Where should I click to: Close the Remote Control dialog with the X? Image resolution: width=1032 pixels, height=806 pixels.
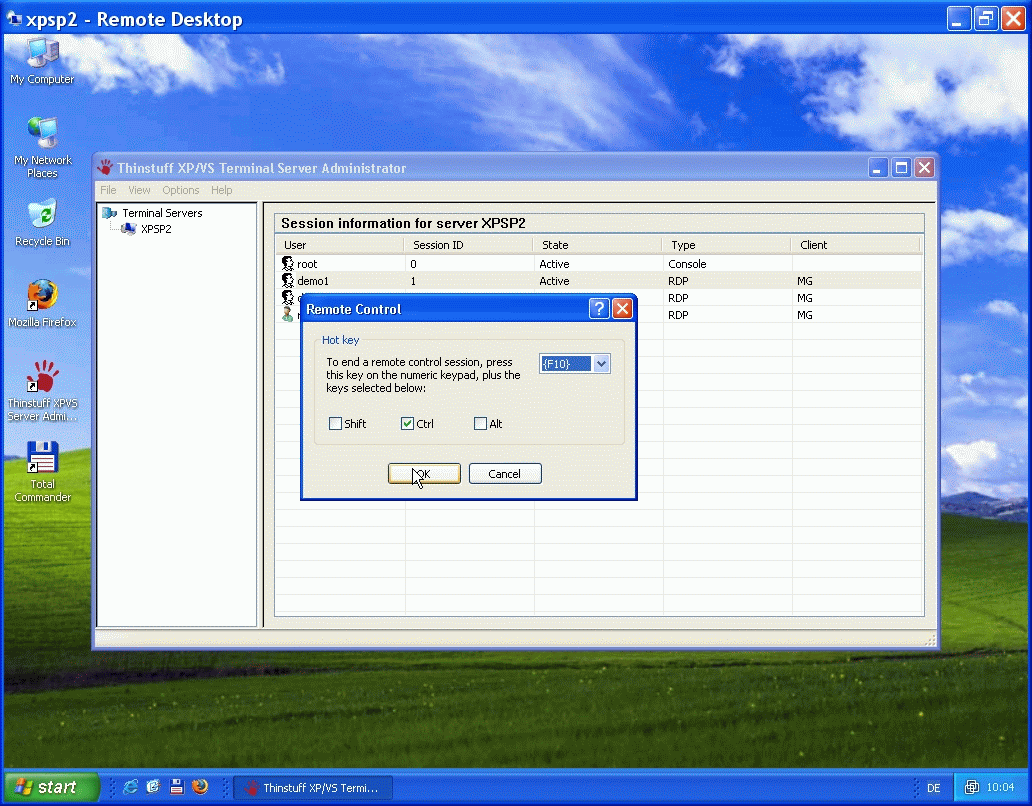[622, 309]
